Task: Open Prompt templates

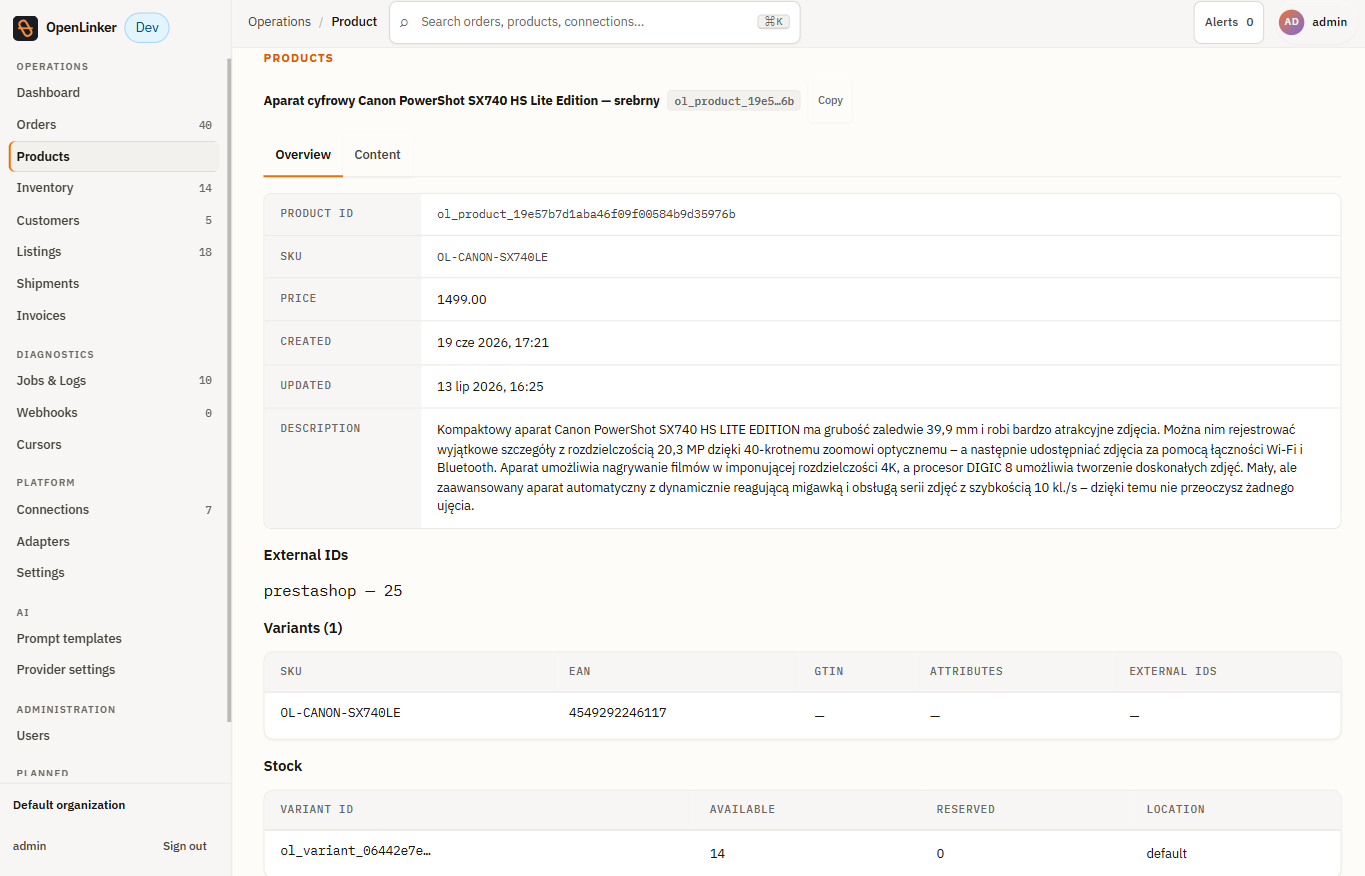Action: pyautogui.click(x=114, y=639)
